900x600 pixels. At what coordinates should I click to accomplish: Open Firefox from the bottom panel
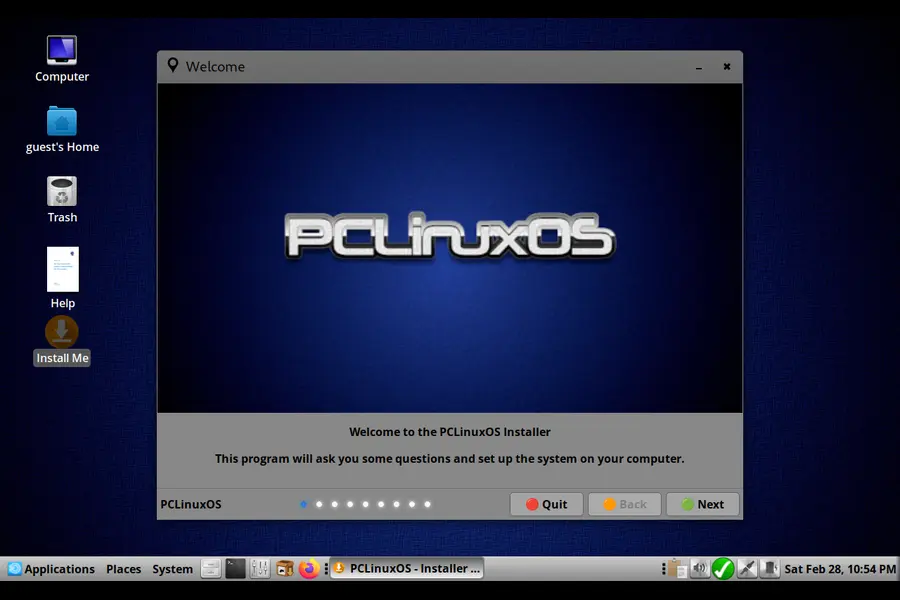click(x=309, y=568)
